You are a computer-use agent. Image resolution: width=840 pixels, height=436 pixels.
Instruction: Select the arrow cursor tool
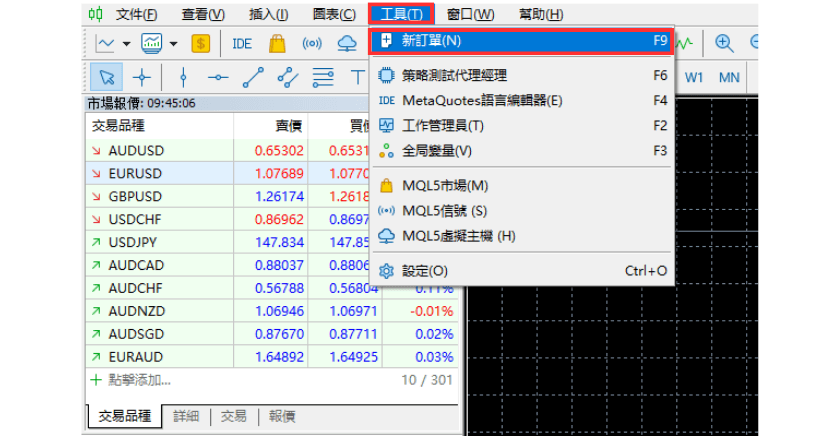coord(106,76)
